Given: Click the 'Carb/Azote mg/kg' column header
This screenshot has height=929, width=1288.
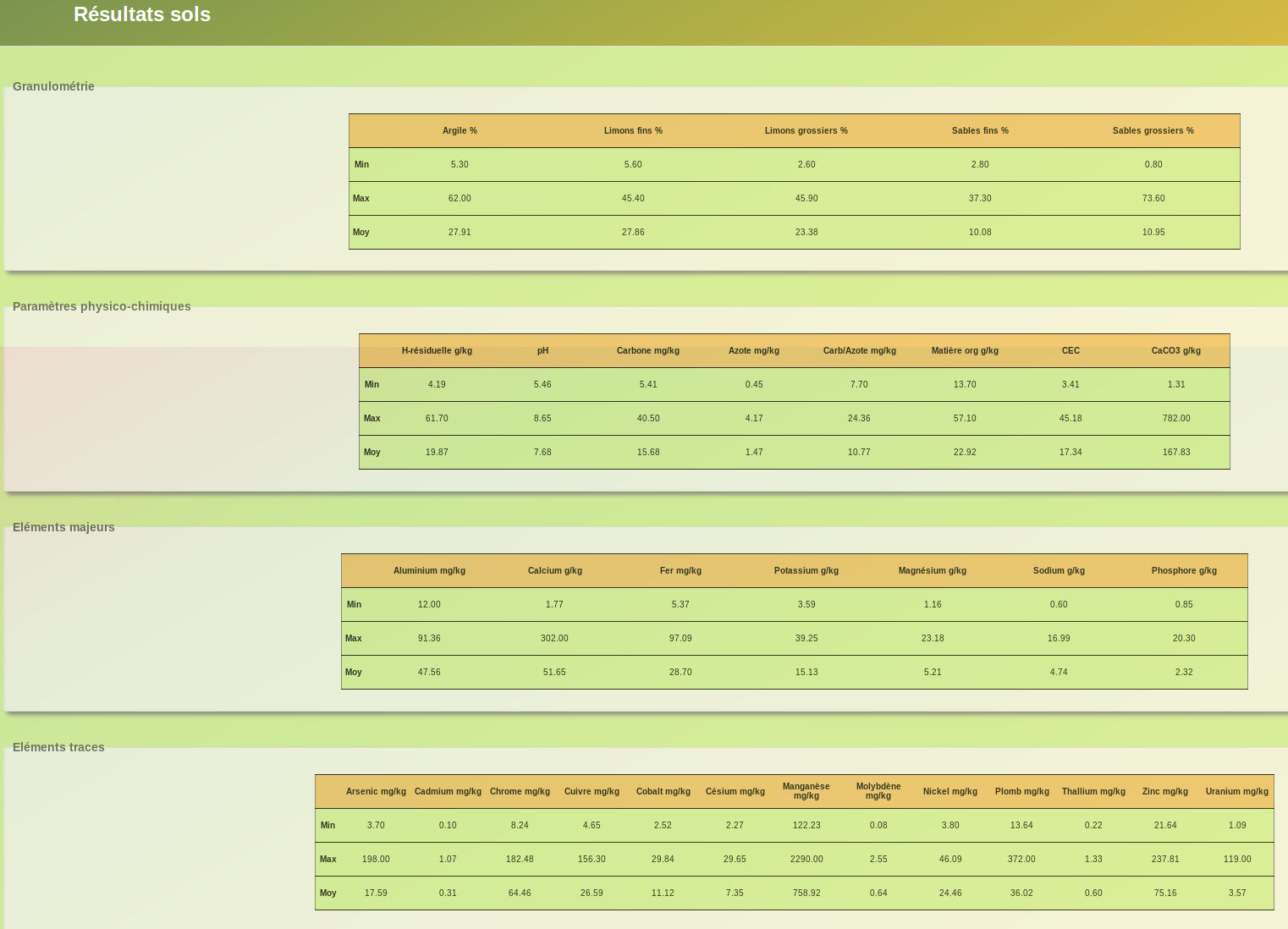Looking at the screenshot, I should 859,350.
